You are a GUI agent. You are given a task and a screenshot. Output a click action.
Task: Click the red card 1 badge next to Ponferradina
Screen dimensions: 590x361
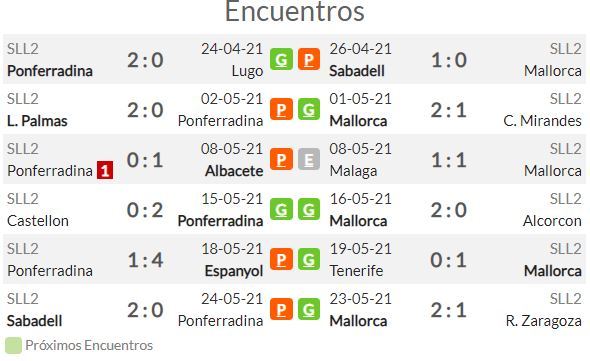click(x=105, y=171)
